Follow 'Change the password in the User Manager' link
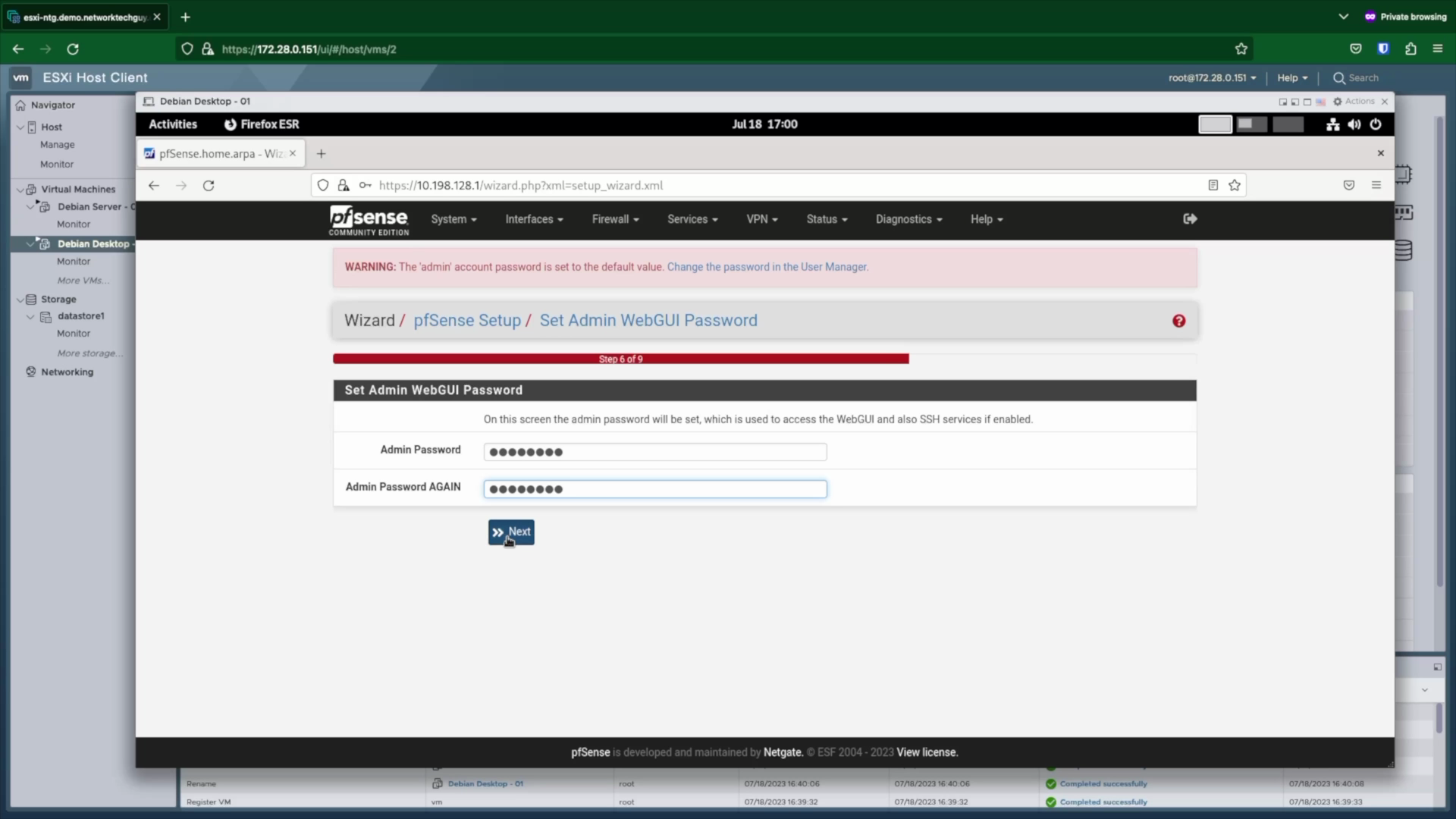 tap(767, 267)
